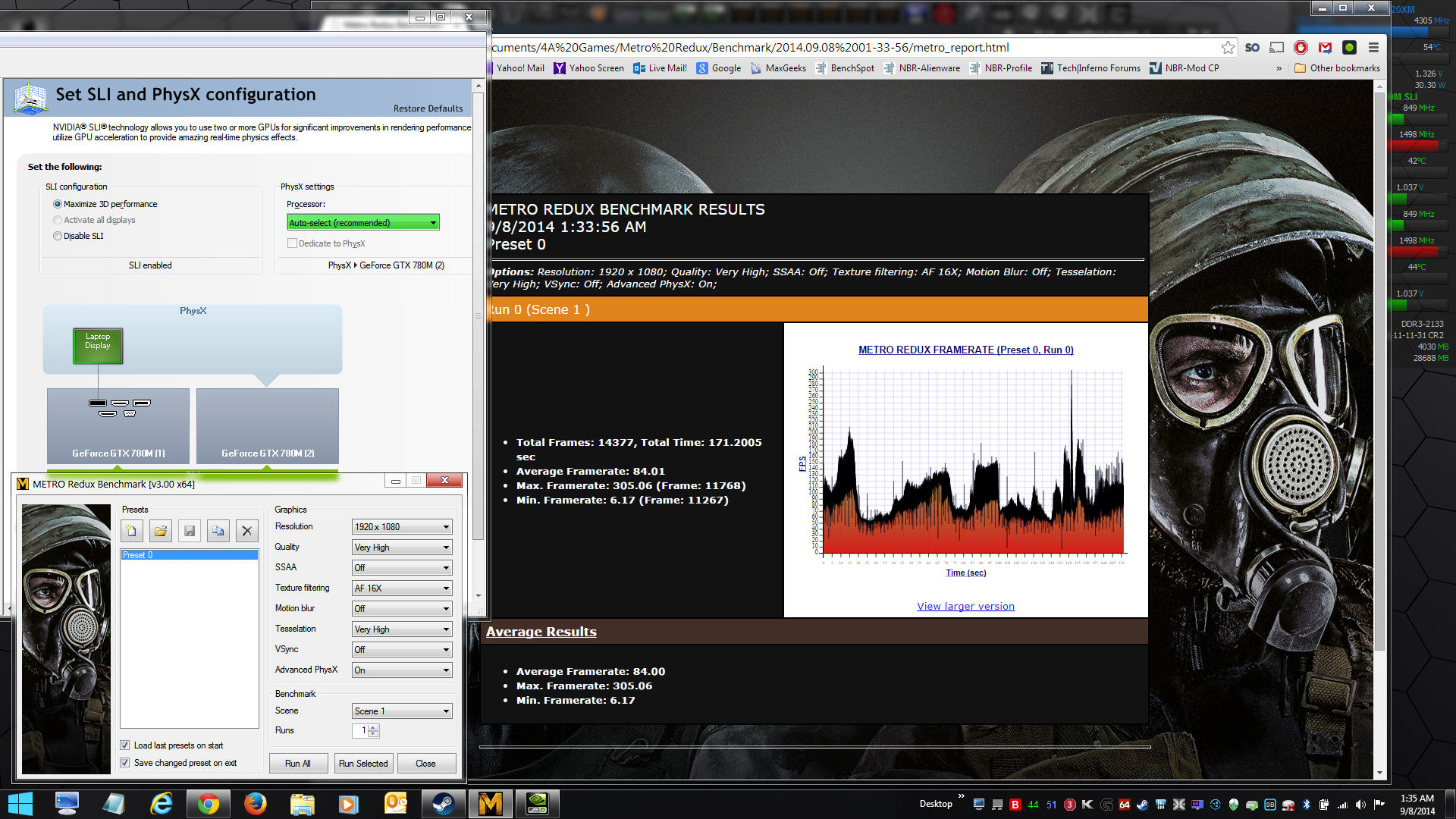Viewport: 1456px width, 819px height.
Task: Open BenchSpot bookmark
Action: [x=845, y=68]
